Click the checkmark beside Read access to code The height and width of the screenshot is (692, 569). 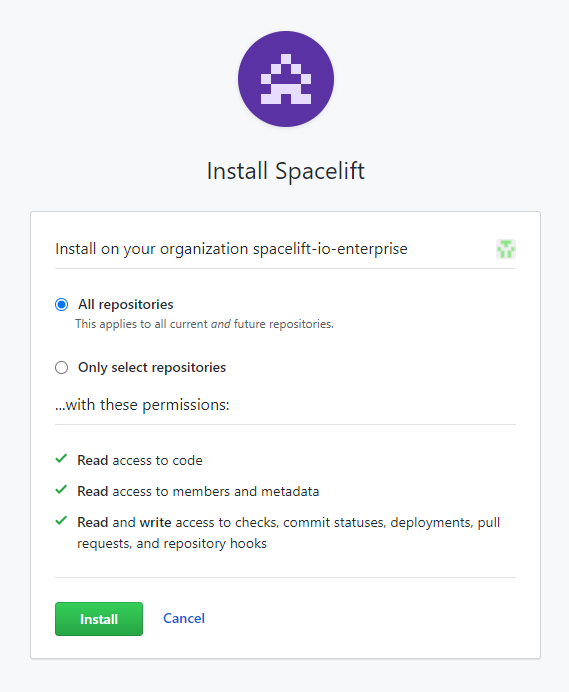coord(61,459)
